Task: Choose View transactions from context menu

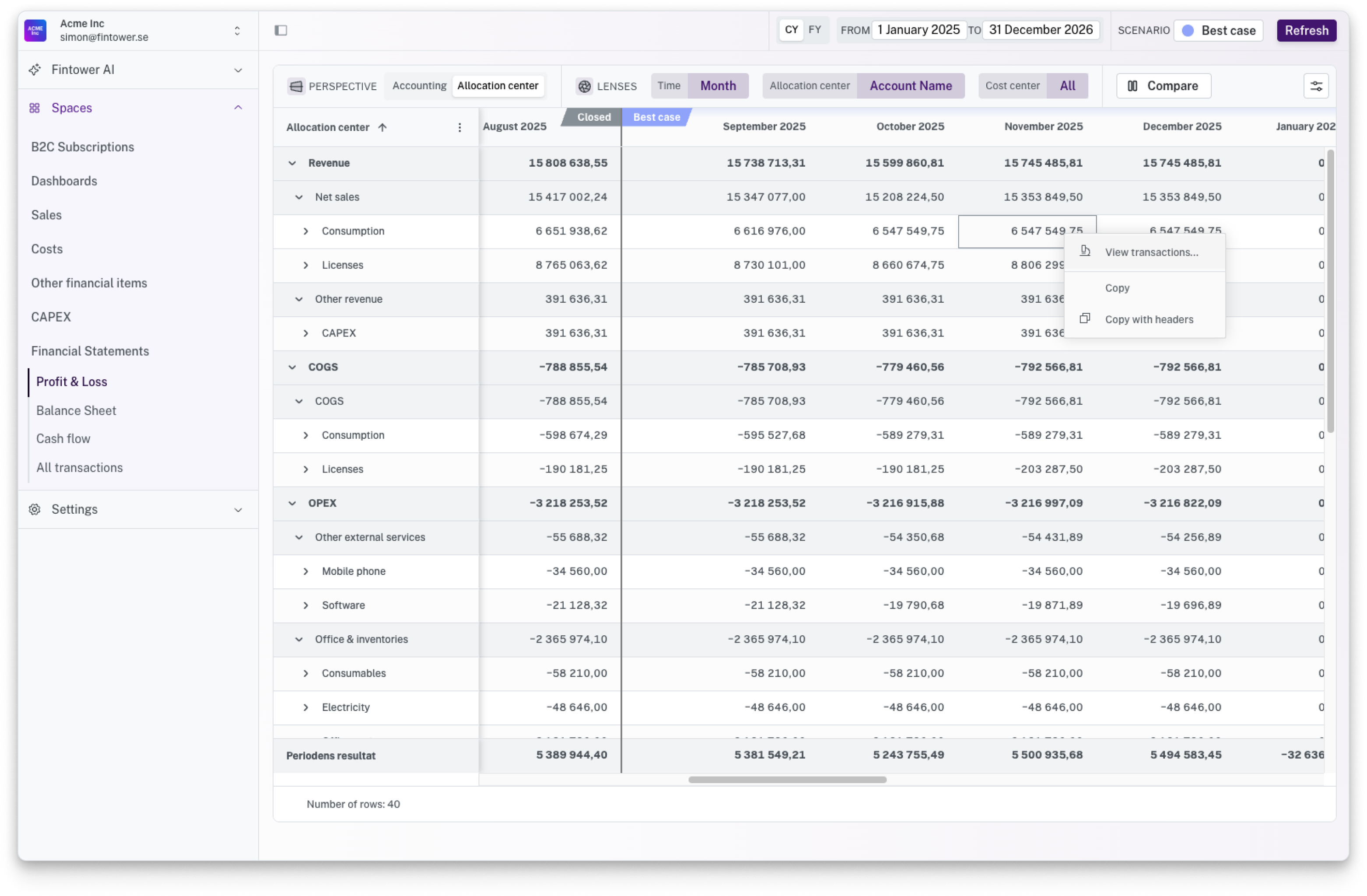Action: 1151,252
